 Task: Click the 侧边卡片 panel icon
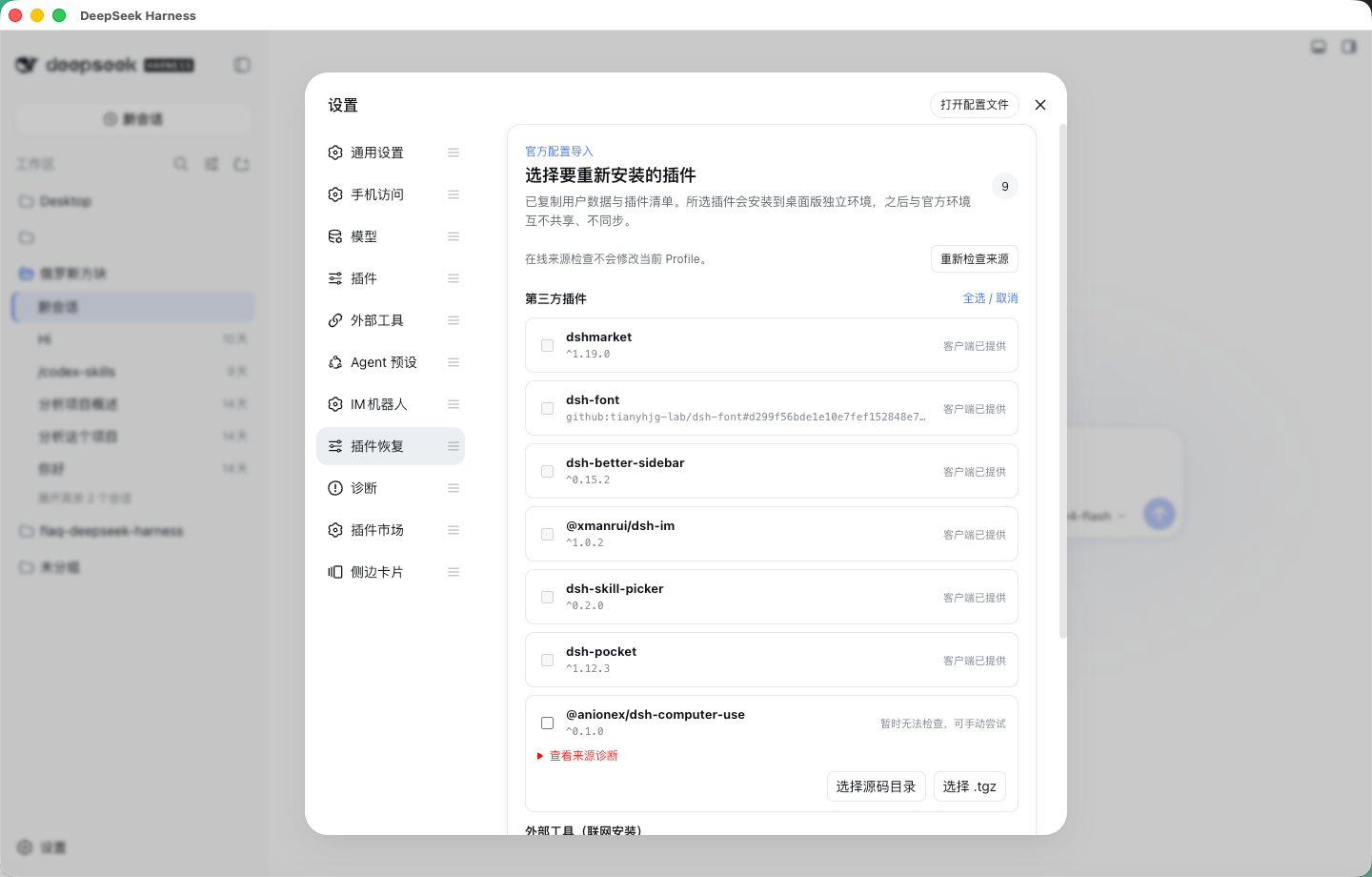[x=335, y=572]
